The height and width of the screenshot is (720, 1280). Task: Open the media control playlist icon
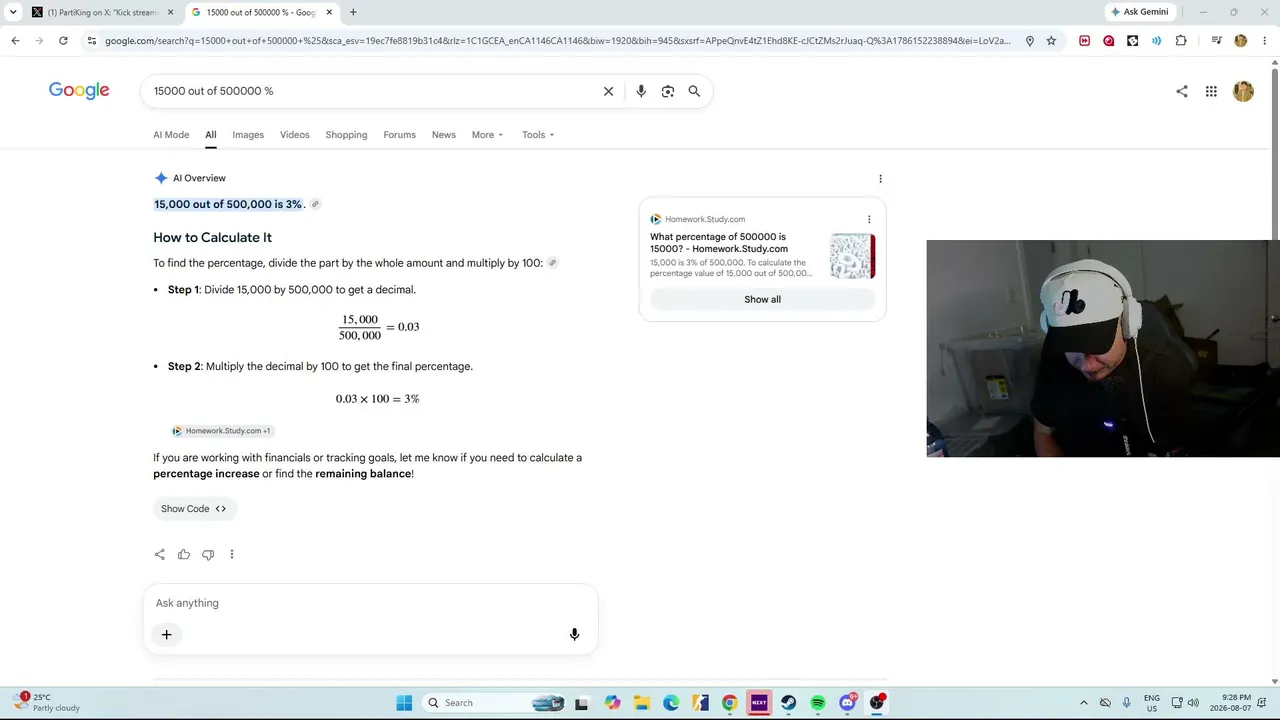pyautogui.click(x=1216, y=41)
